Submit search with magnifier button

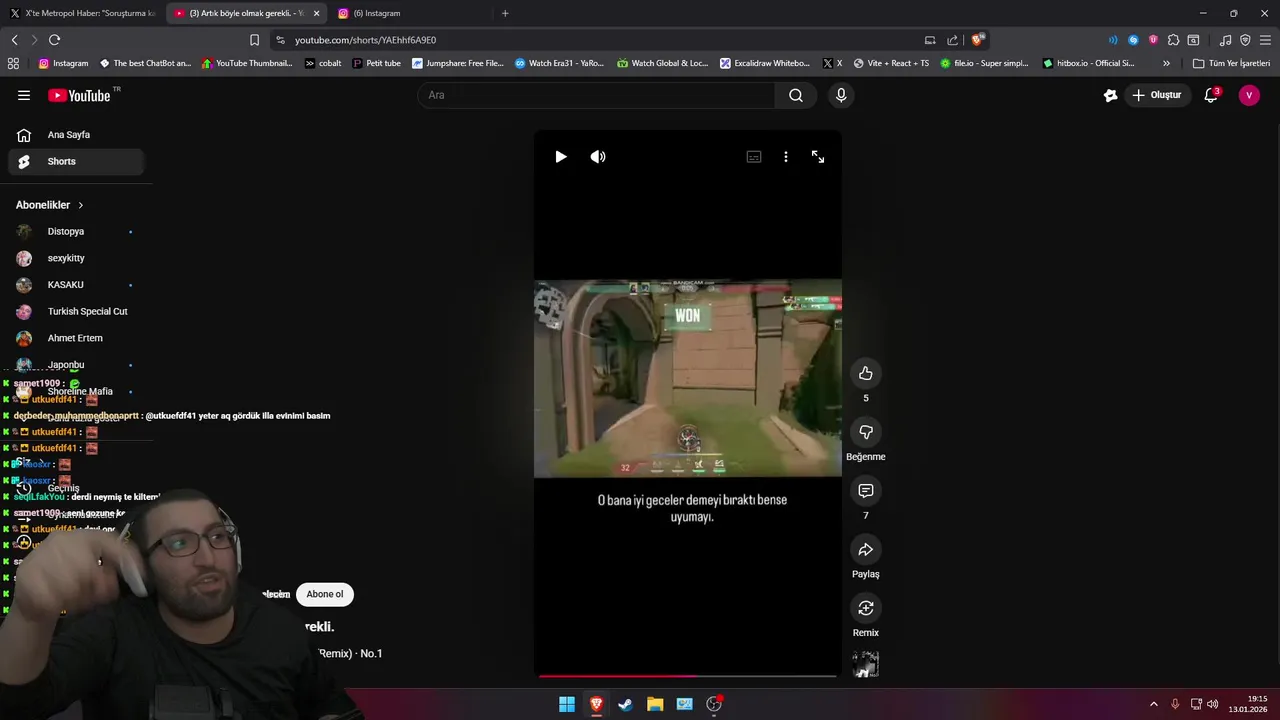click(x=796, y=95)
